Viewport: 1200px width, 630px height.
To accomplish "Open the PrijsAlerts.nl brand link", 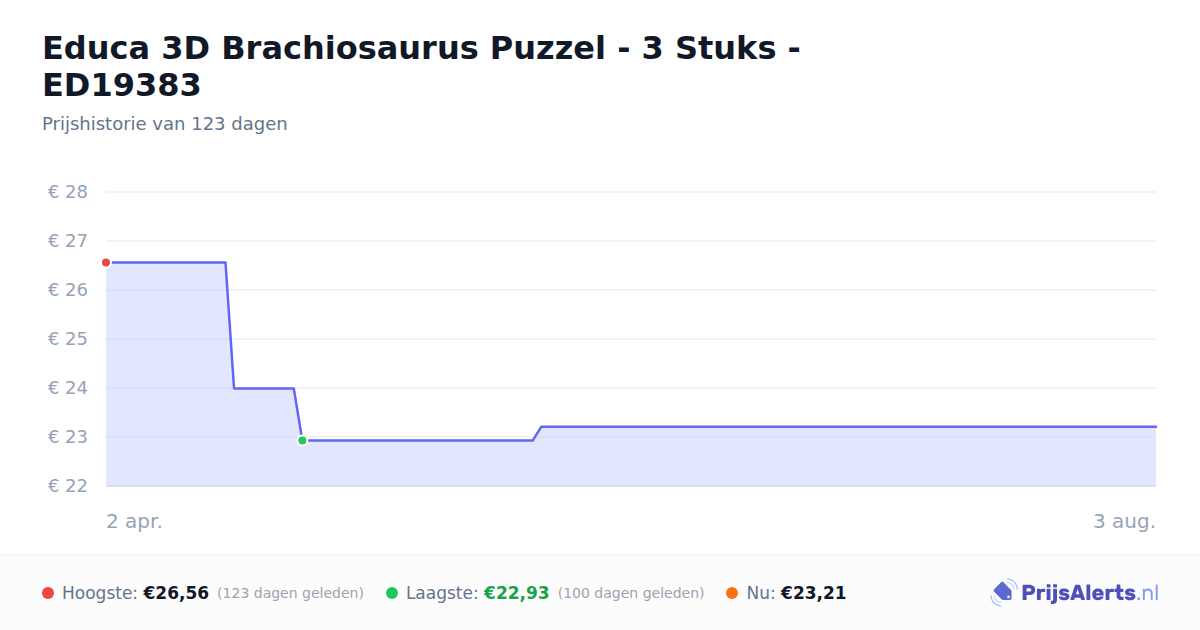I will [1075, 593].
